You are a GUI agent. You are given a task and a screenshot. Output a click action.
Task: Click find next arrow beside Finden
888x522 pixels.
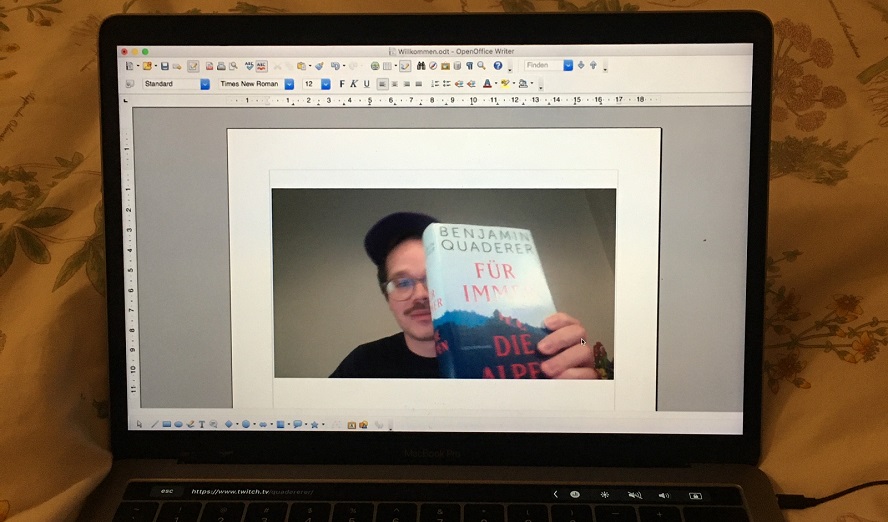click(581, 65)
